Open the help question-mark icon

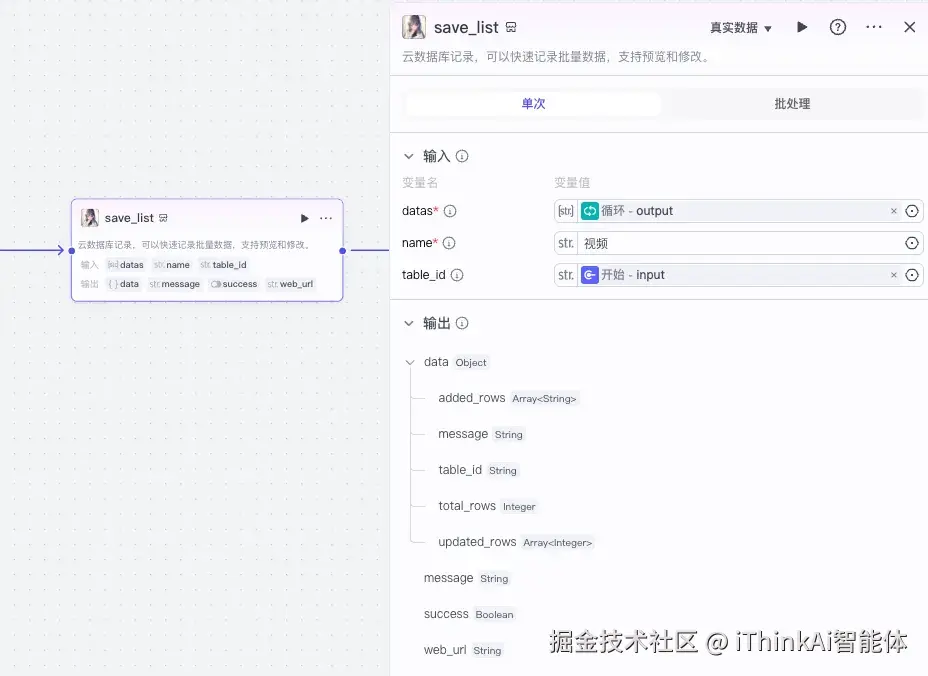838,27
